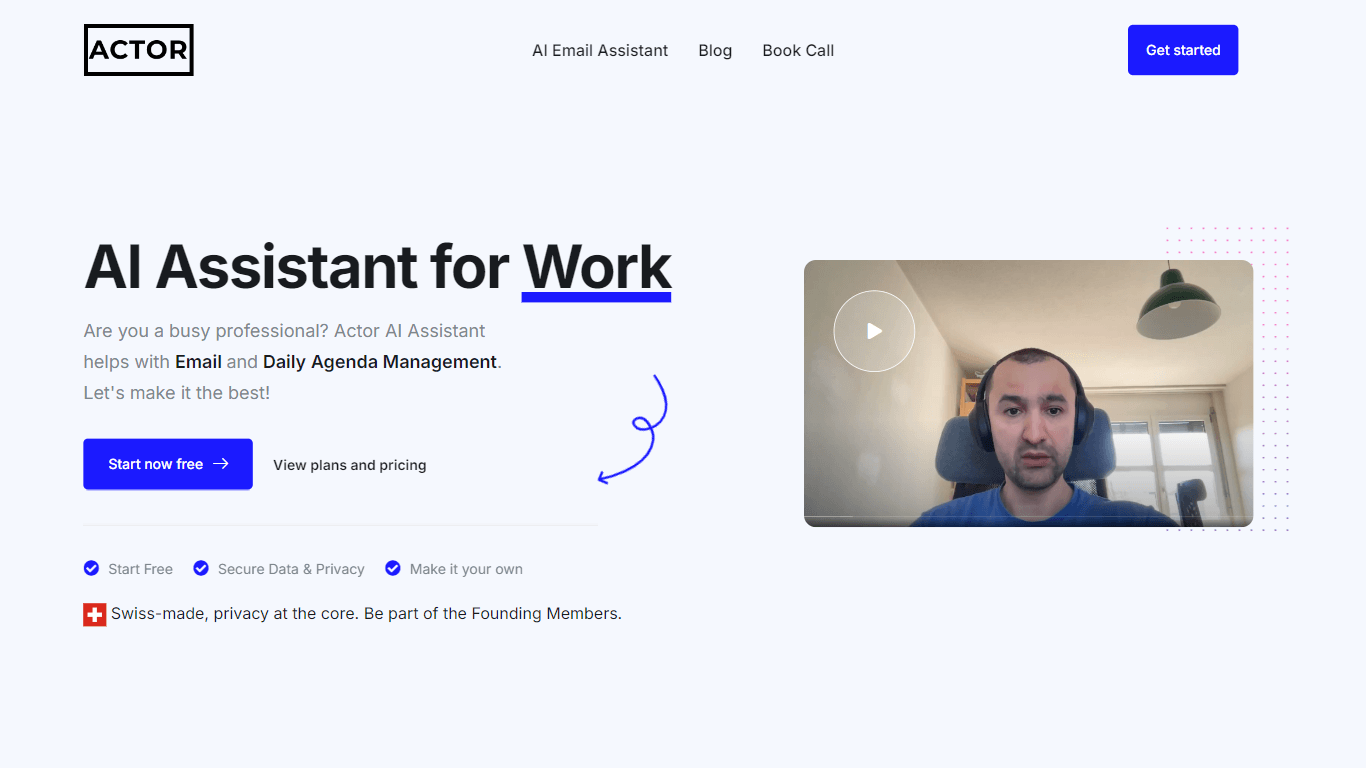Click the 'Start Free' label
1366x768 pixels.
(x=140, y=569)
